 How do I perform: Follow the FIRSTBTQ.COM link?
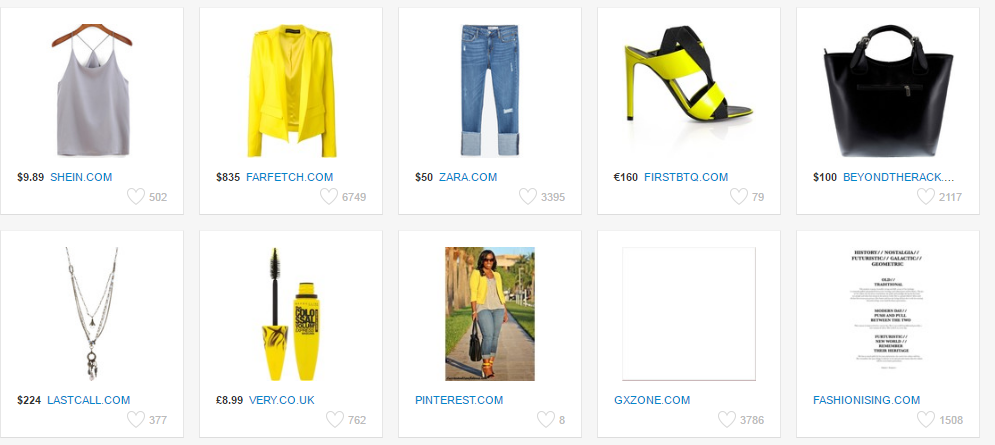pos(686,177)
